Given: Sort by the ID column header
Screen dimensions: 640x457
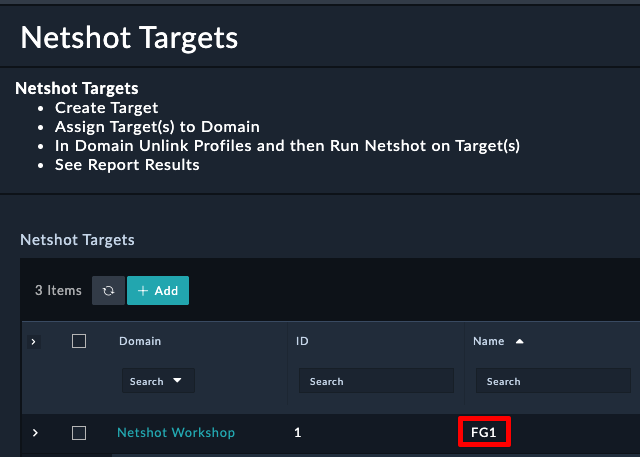Looking at the screenshot, I should (x=302, y=341).
